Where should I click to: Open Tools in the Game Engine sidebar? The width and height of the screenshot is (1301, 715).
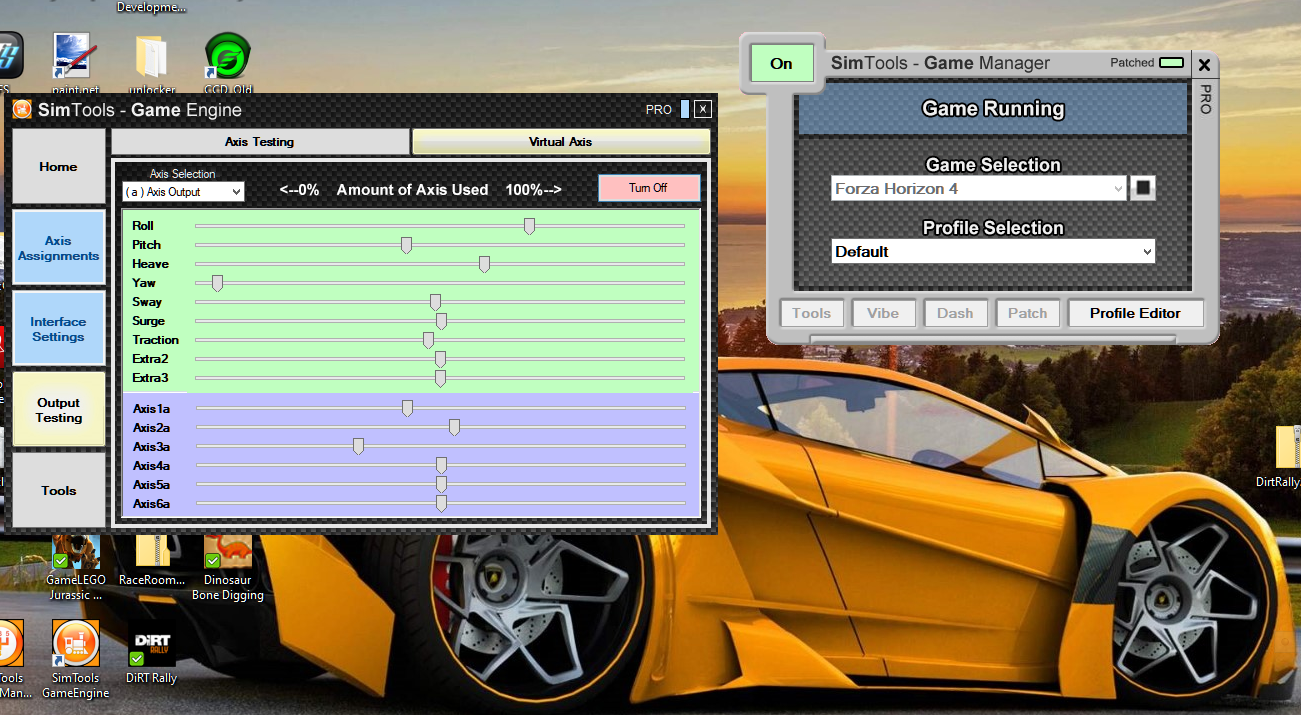point(58,490)
